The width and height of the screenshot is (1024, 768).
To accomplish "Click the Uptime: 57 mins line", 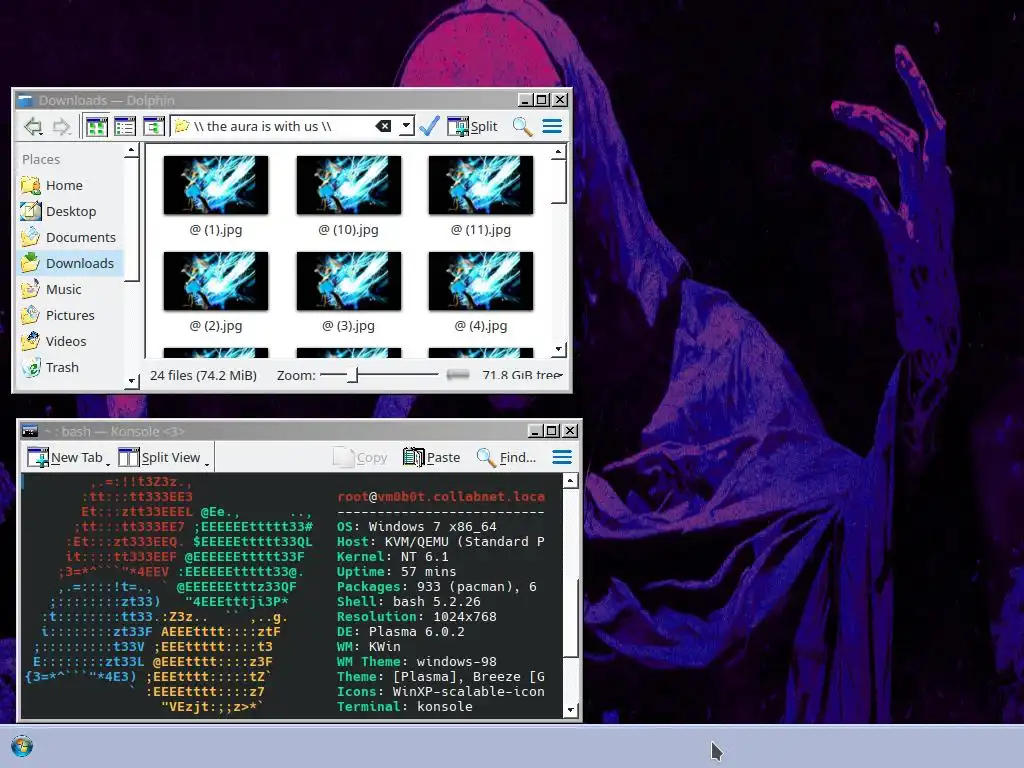I will pyautogui.click(x=396, y=571).
